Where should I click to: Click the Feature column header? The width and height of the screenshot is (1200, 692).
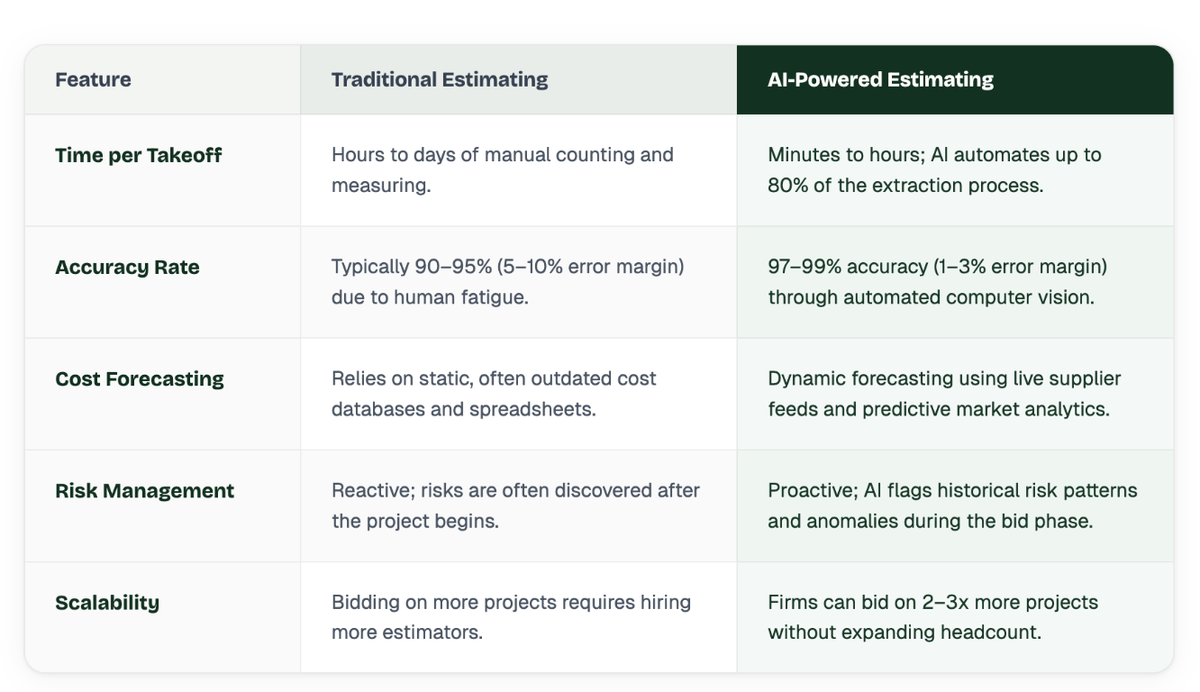point(93,79)
